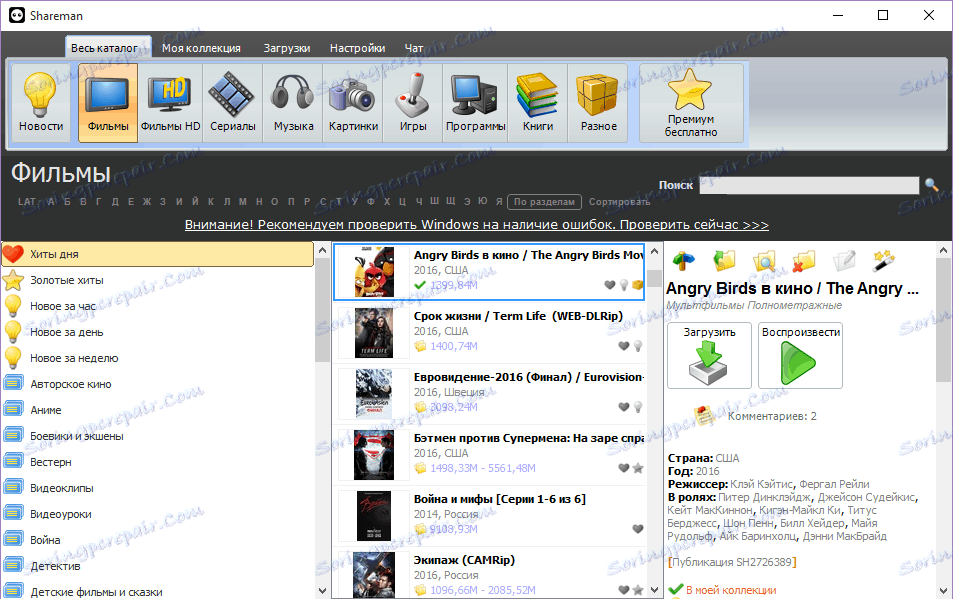Select Новое за неделю category

click(157, 358)
